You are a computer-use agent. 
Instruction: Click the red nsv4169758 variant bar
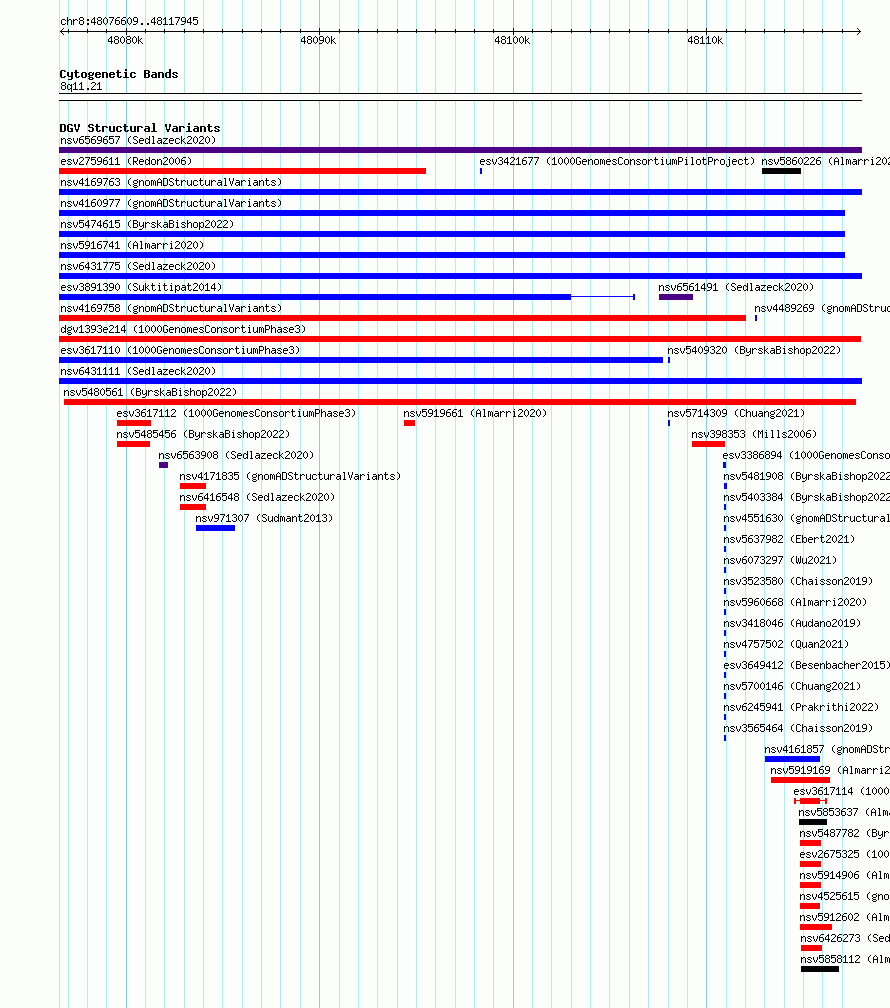403,318
